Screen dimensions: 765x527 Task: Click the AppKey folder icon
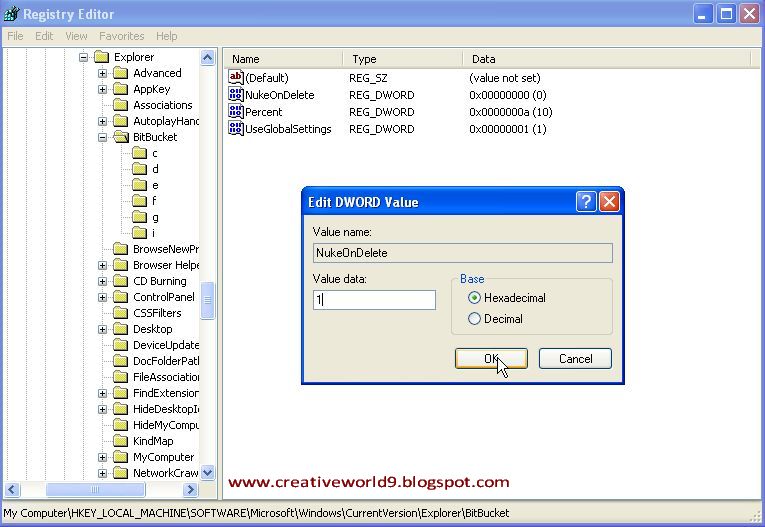pos(121,89)
